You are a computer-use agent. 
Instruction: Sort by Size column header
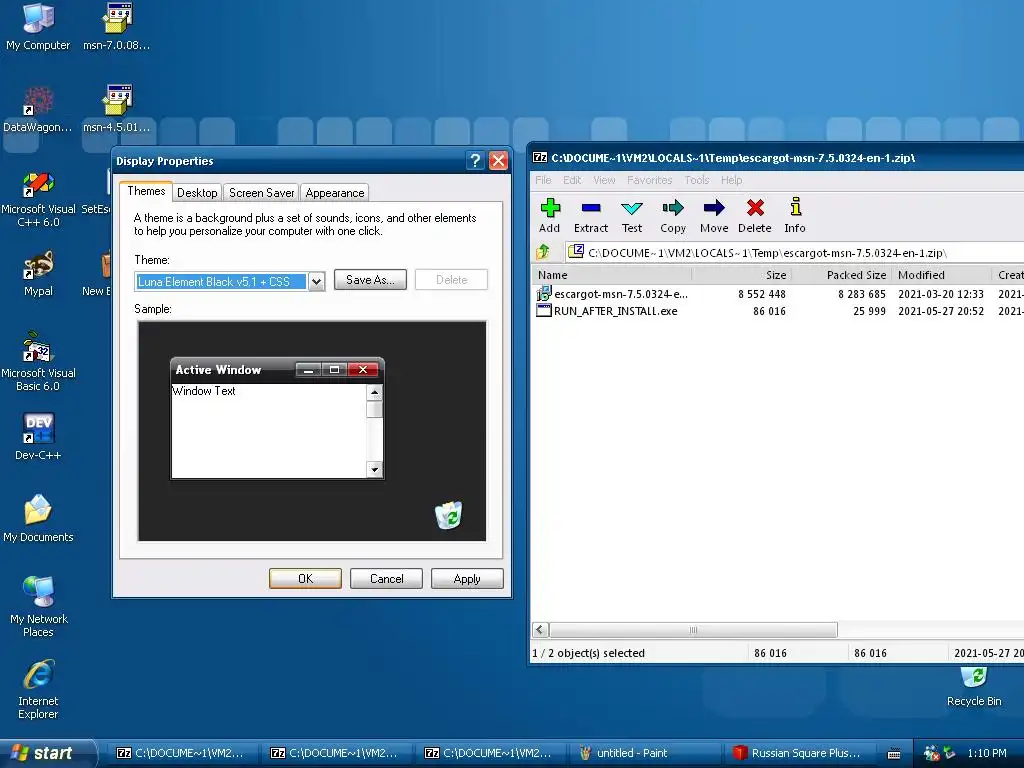pos(741,275)
